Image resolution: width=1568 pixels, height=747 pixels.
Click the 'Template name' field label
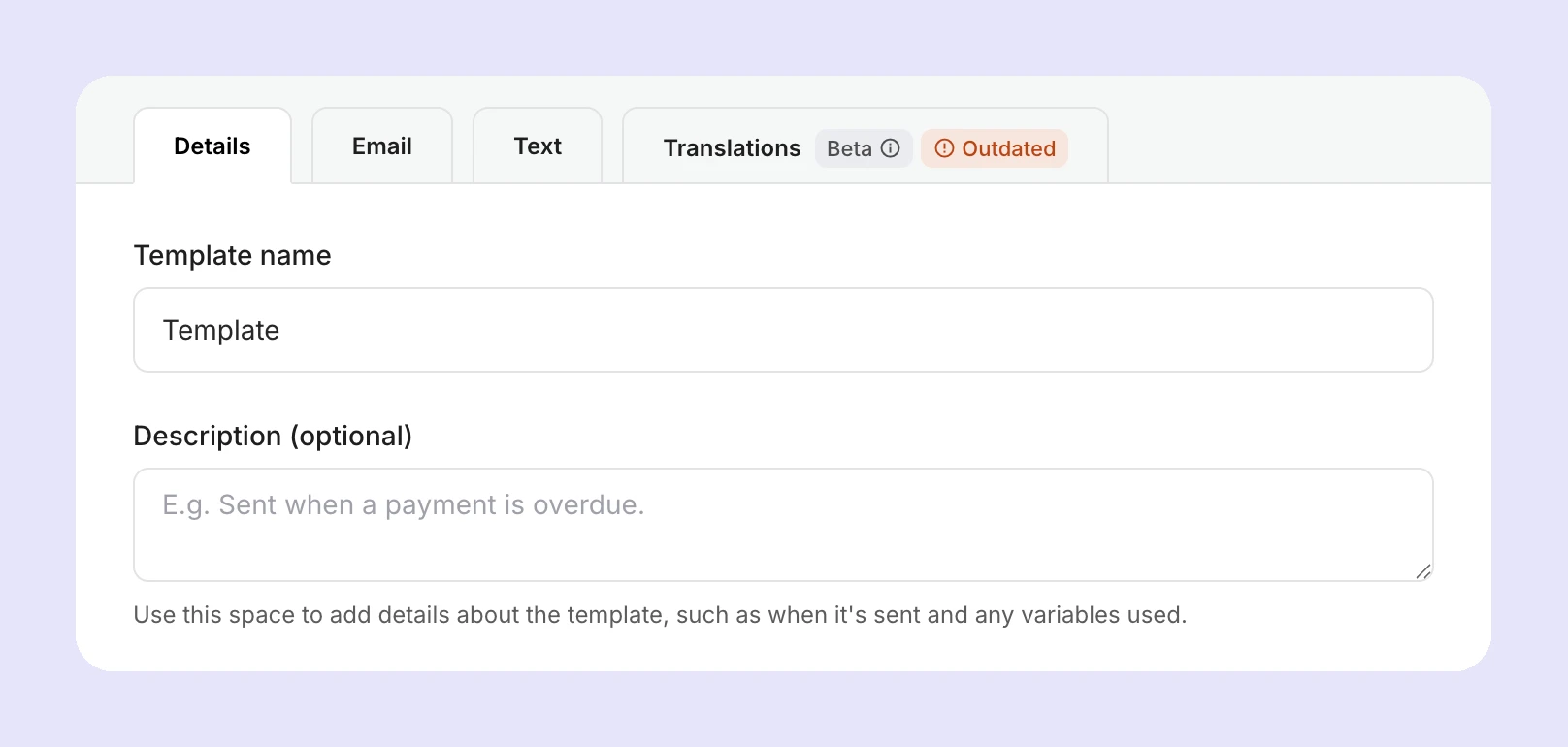click(x=233, y=255)
